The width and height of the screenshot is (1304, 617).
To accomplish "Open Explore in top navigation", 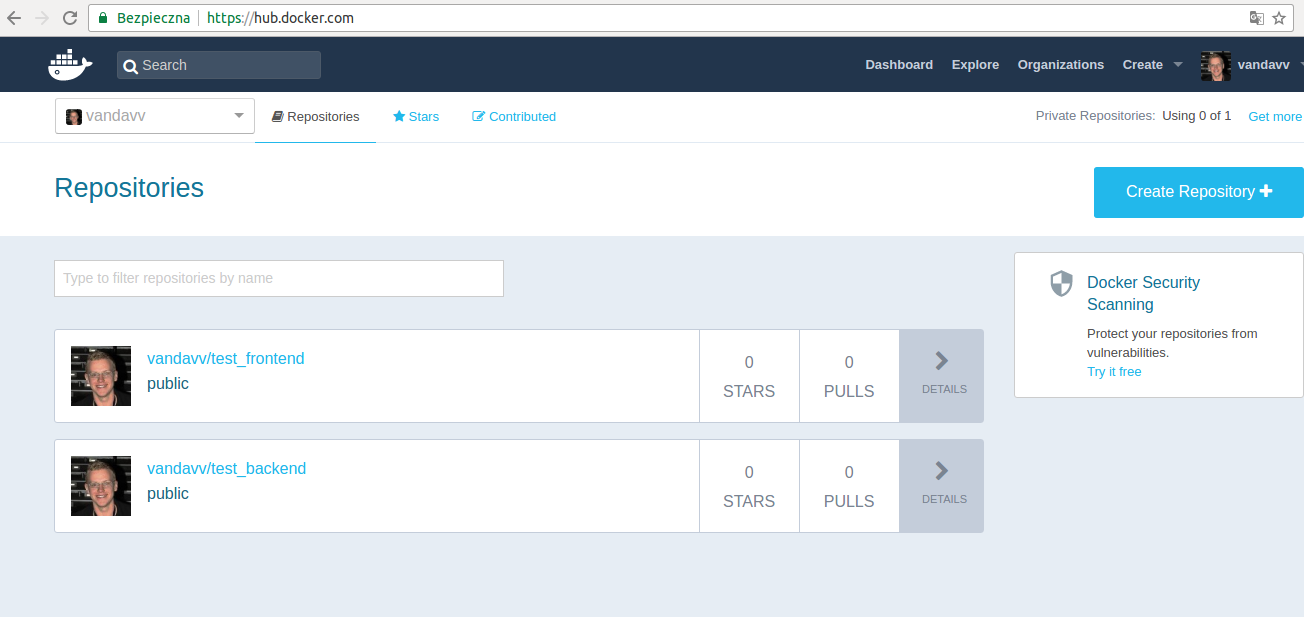I will (x=975, y=65).
